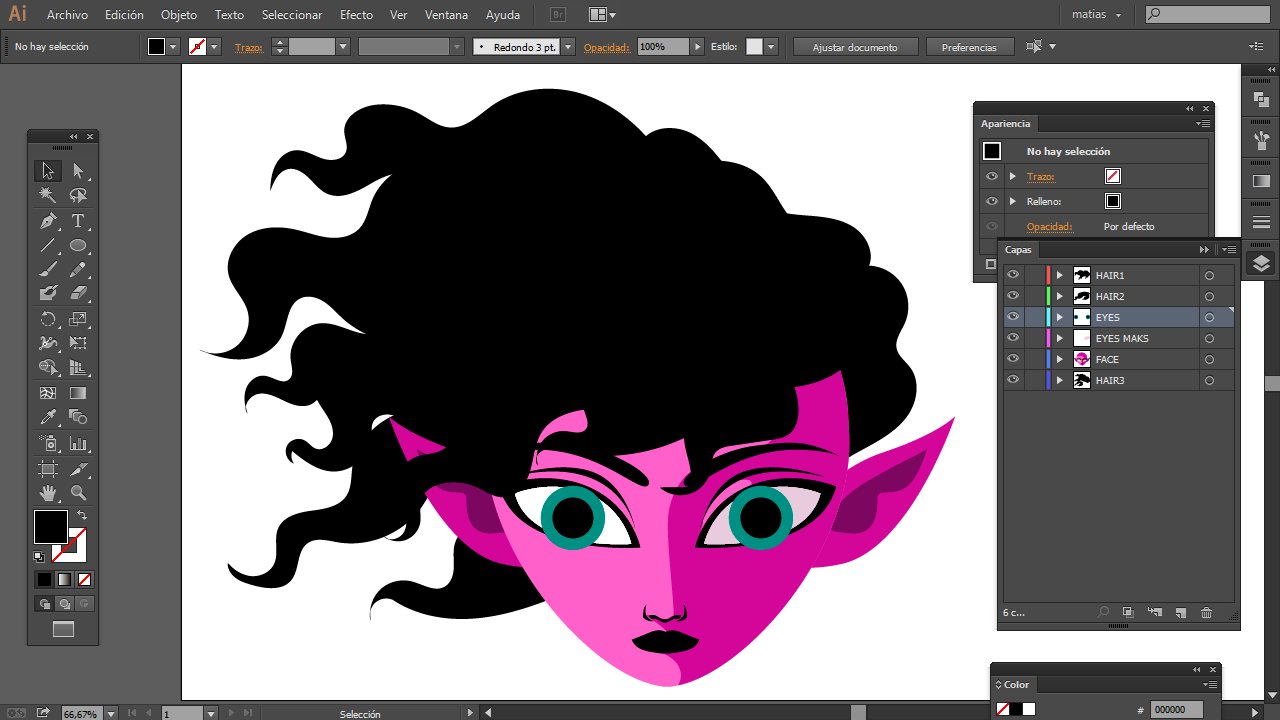Screen dimensions: 1280x720
Task: Select the Column Graph tool
Action: tap(78, 443)
